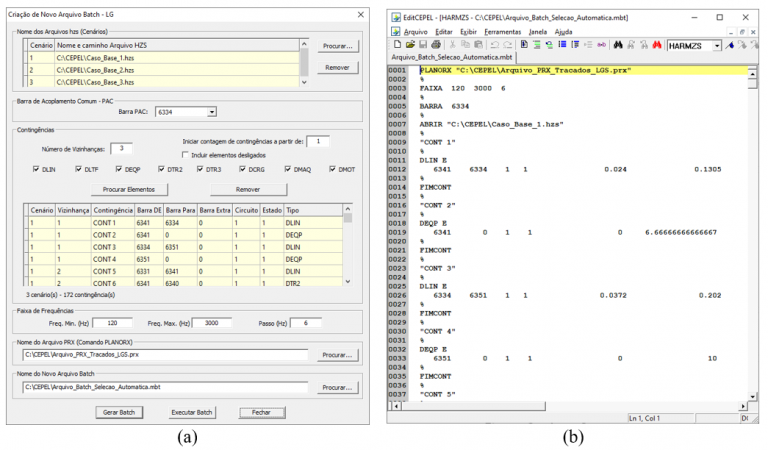Image resolution: width=768 pixels, height=450 pixels.
Task: Click the New file icon in EditCEPEL toolbar
Action: click(397, 45)
